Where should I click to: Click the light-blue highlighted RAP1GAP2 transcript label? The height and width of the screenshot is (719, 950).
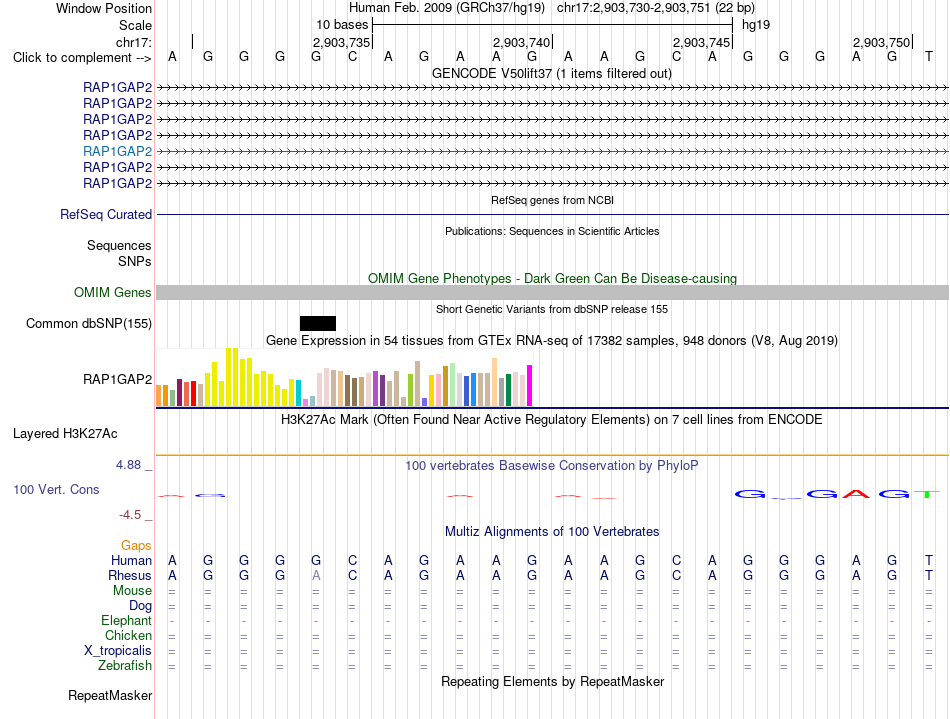(x=118, y=151)
